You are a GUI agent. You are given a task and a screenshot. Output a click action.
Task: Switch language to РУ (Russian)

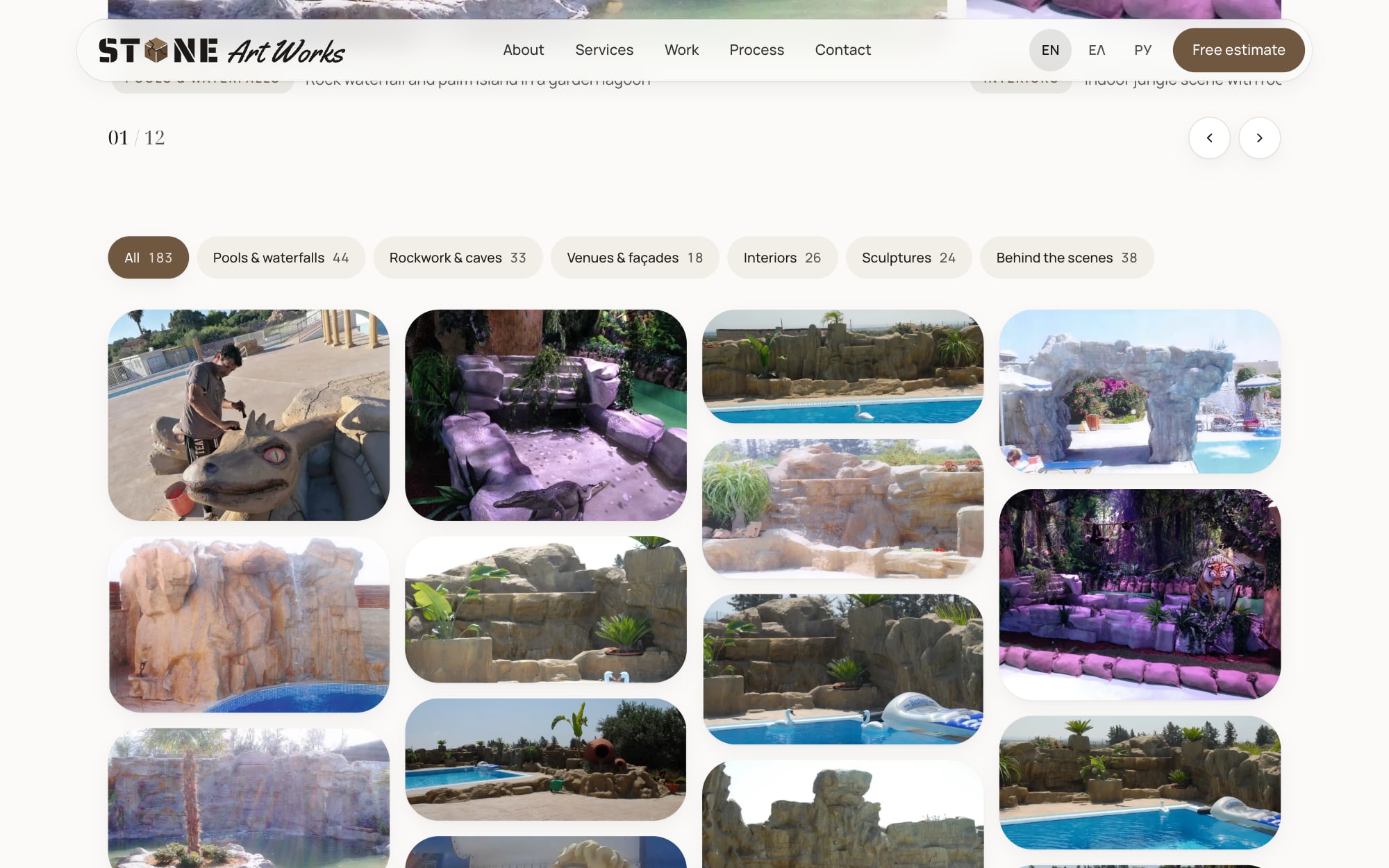click(x=1142, y=50)
